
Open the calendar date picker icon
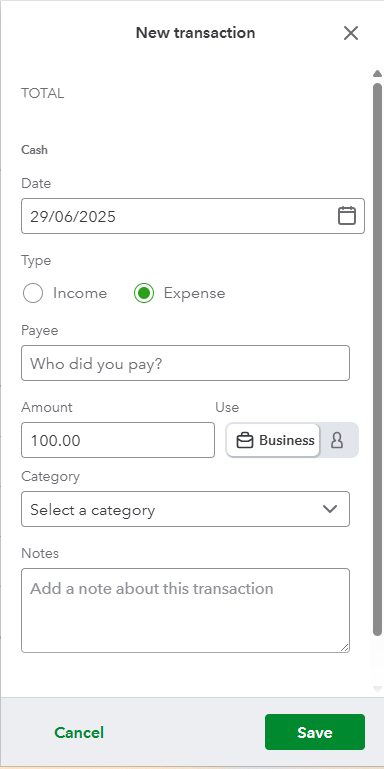[347, 216]
